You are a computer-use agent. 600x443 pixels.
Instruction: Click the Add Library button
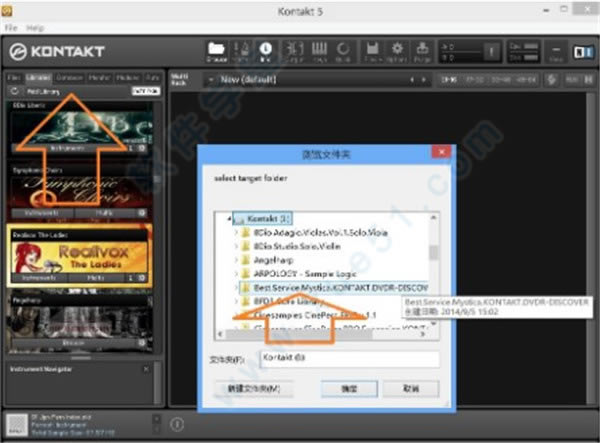(x=43, y=91)
